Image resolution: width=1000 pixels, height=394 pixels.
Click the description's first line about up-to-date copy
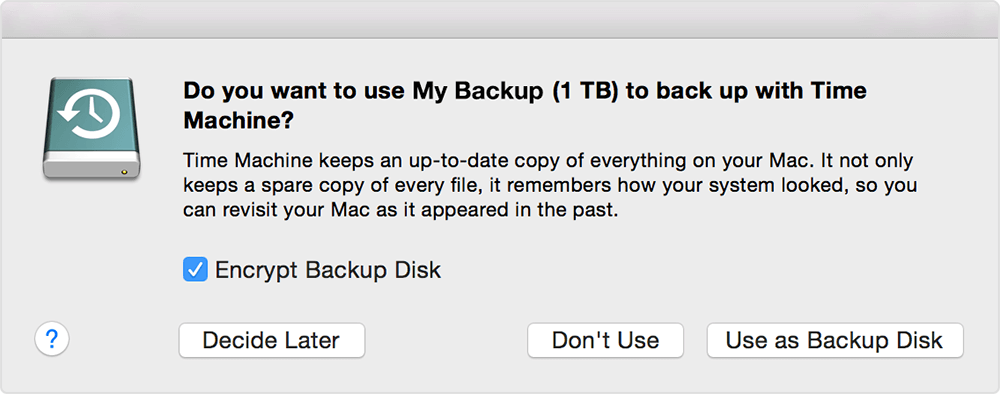point(548,160)
